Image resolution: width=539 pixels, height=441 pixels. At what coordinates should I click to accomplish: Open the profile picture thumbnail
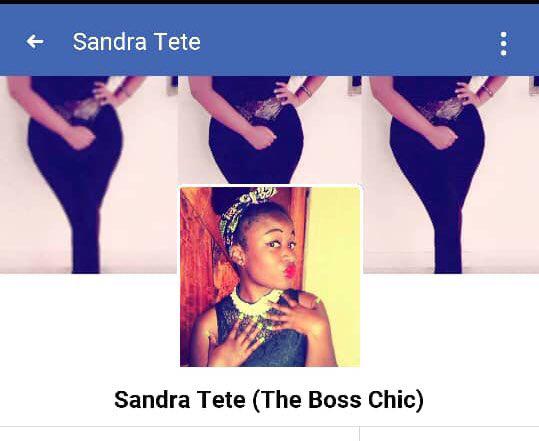pyautogui.click(x=270, y=276)
